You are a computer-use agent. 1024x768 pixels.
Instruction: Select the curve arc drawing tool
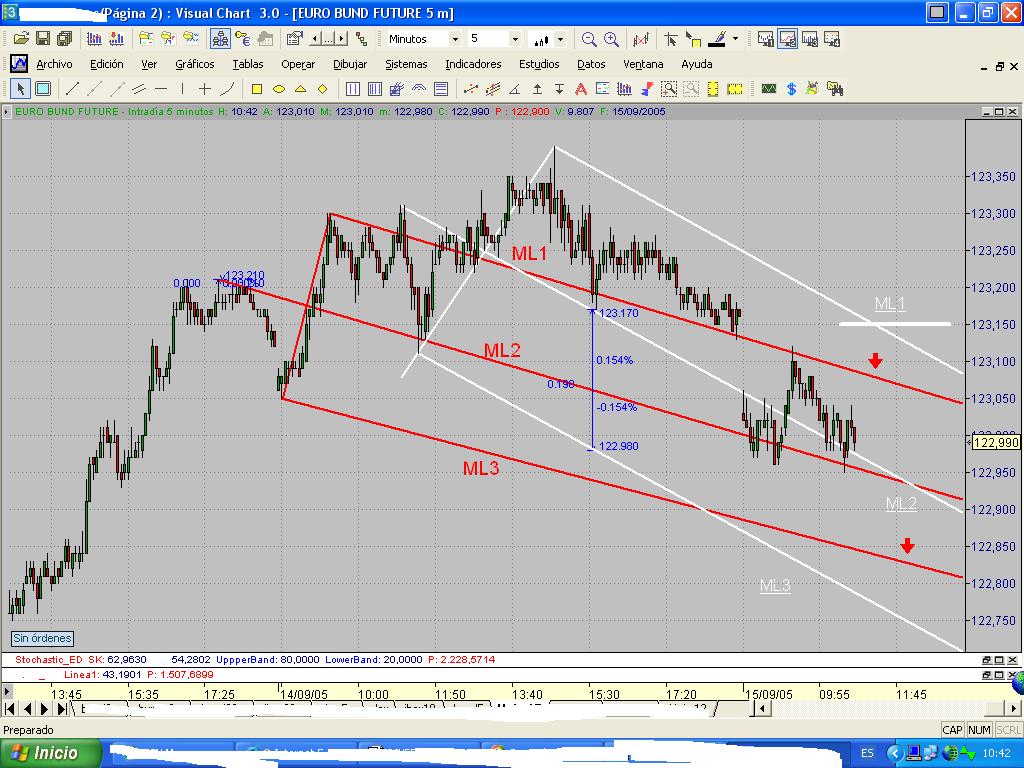click(x=227, y=88)
